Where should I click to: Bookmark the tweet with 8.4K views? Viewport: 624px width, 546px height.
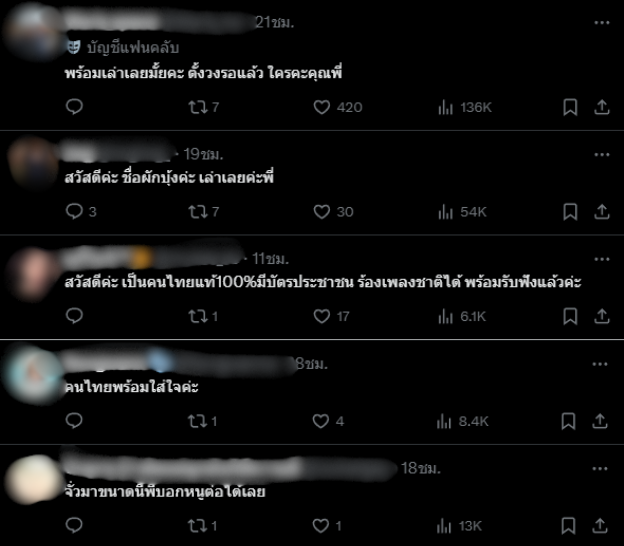(x=568, y=421)
